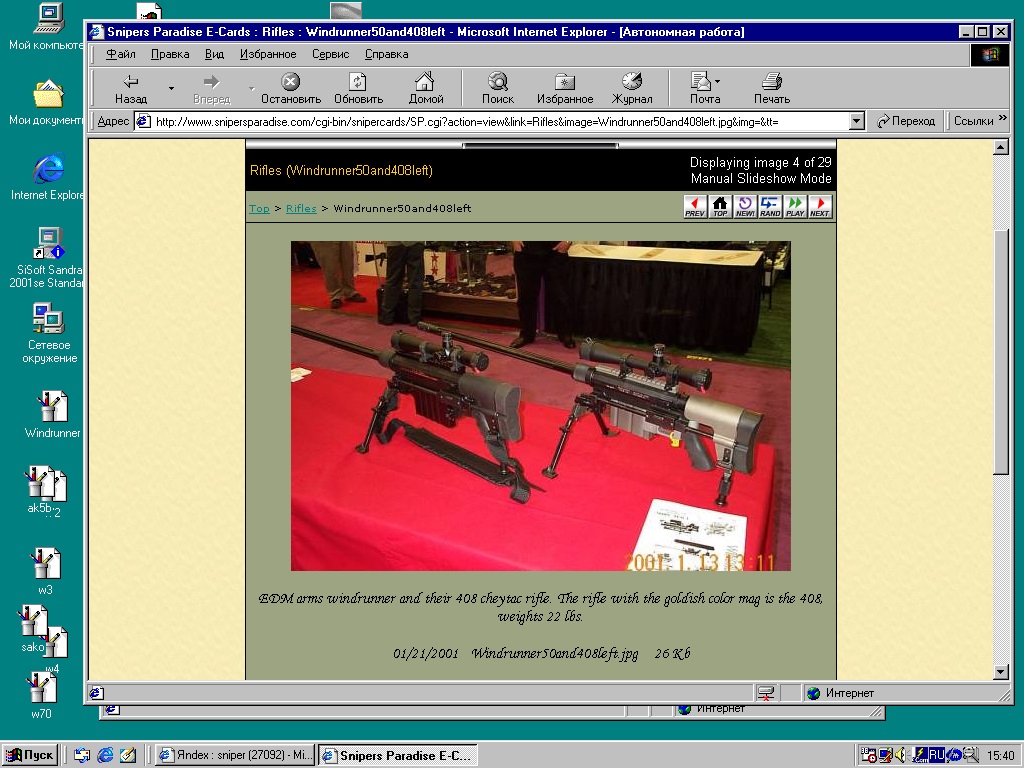1024x768 pixels.
Task: Click the RAND random image icon
Action: point(769,206)
